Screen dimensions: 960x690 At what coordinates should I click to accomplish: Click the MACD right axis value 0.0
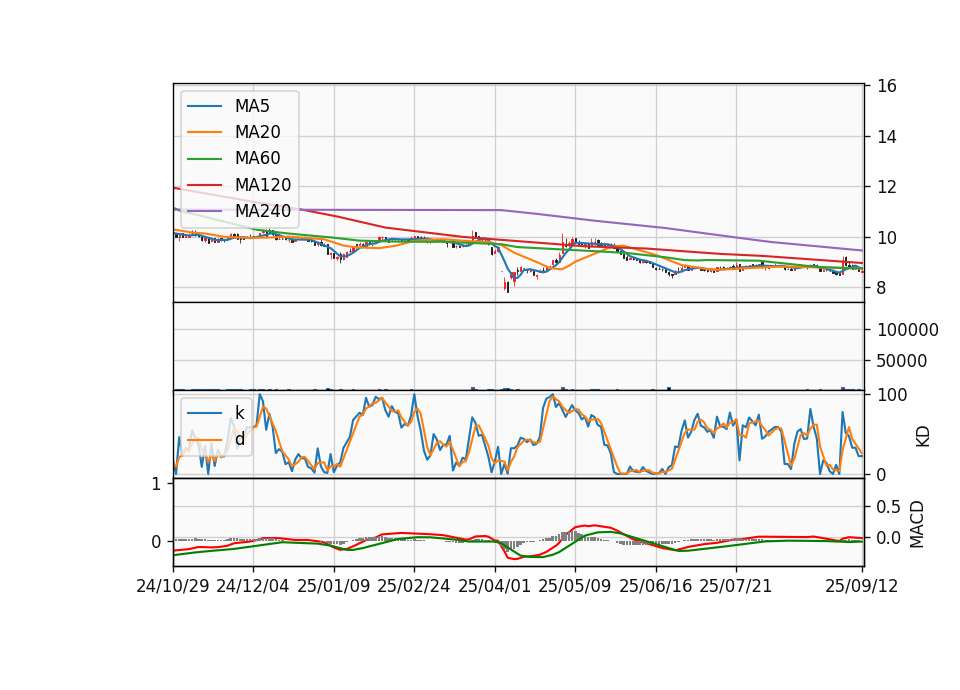click(889, 538)
